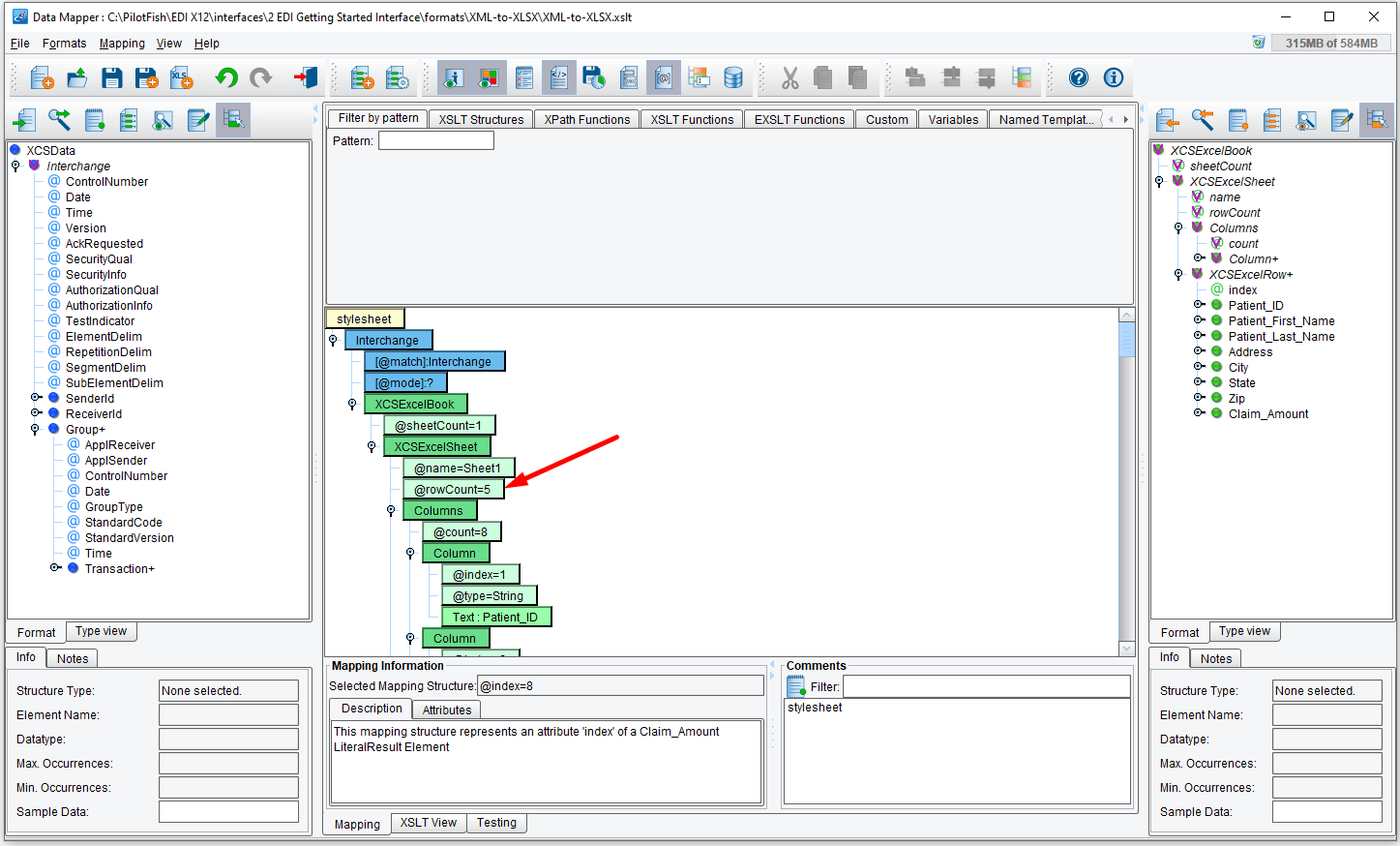Open the Notes tab in the target panel
The width and height of the screenshot is (1400, 846).
tap(1216, 658)
